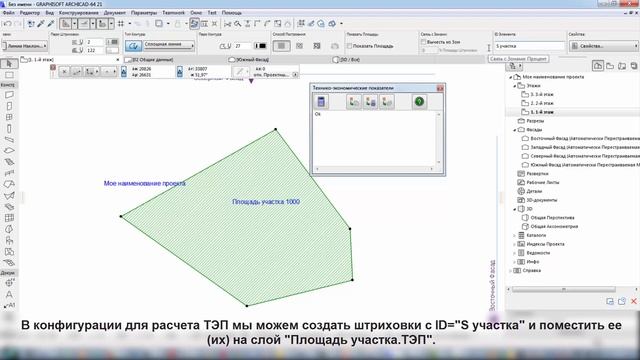Click the calculator icon in ТЭП palette
Image resolution: width=640 pixels, height=360 pixels.
321,101
